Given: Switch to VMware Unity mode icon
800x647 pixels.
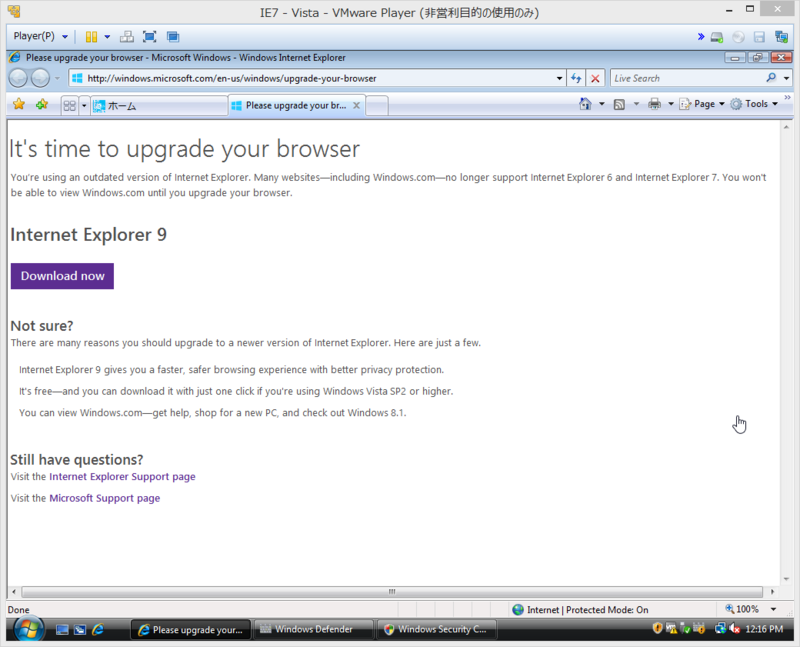Looking at the screenshot, I should (x=173, y=37).
